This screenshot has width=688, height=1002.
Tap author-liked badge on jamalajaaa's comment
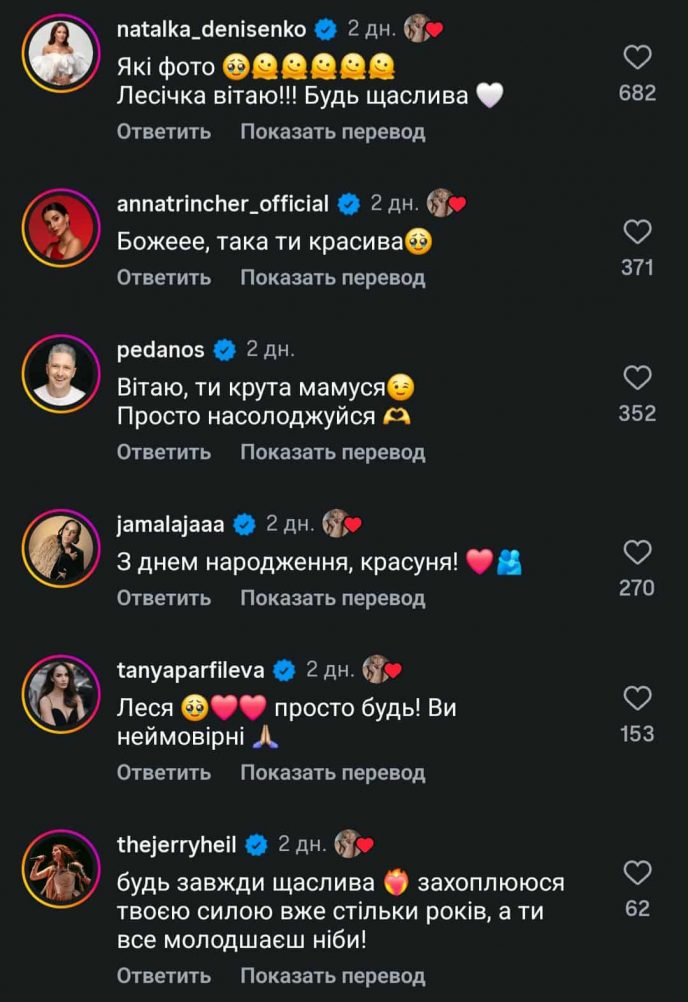340,523
